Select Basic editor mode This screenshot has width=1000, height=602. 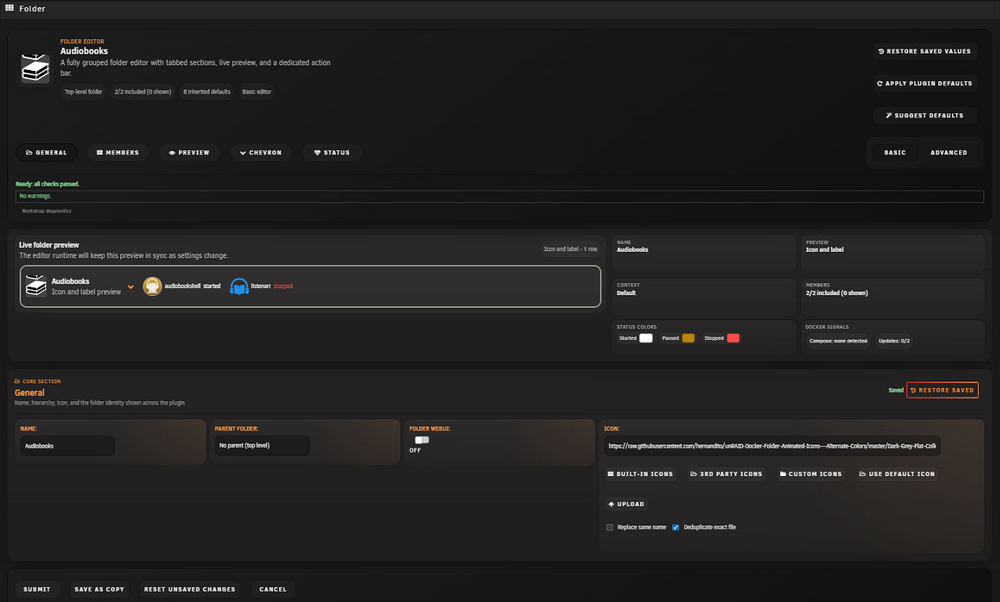click(895, 152)
